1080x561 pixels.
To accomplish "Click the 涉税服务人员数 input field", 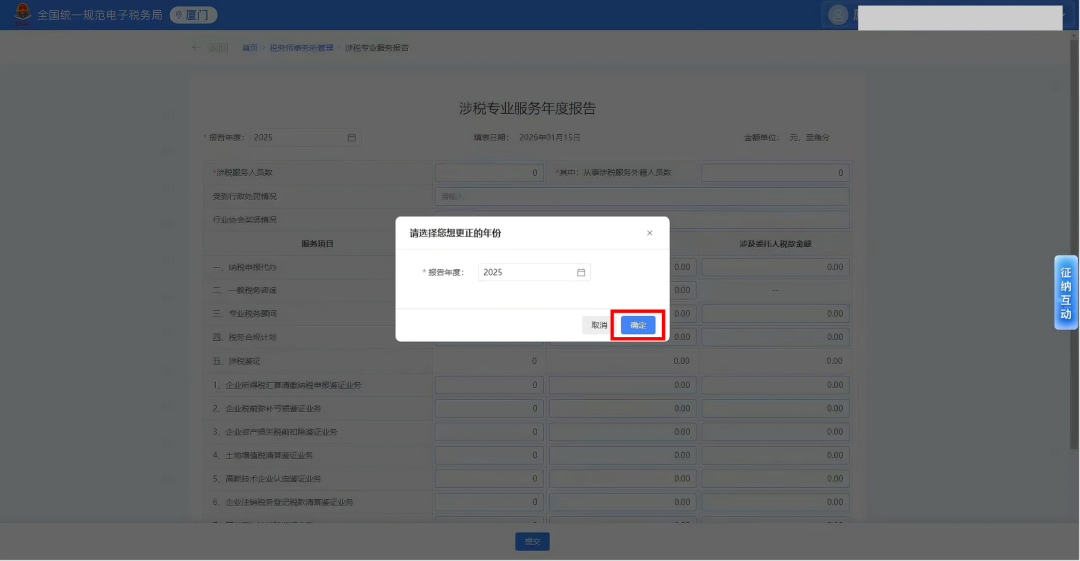I will tap(489, 173).
